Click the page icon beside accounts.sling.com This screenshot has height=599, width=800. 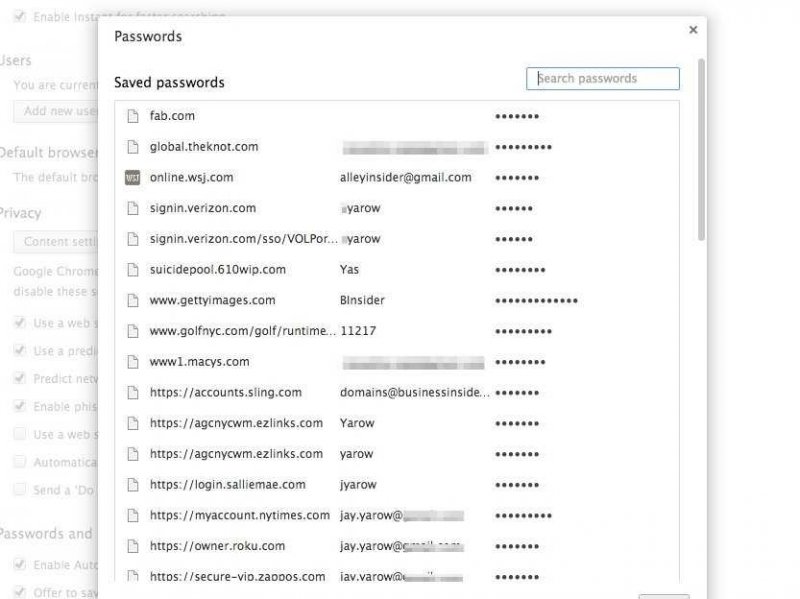point(132,393)
